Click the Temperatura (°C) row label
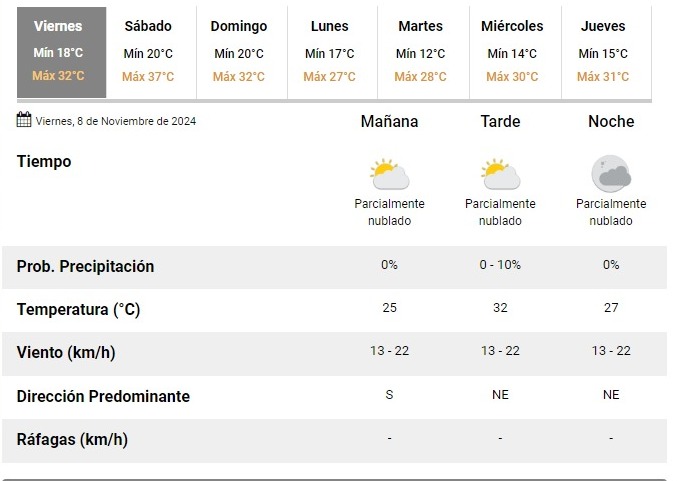Screen dimensions: 686x481 [78, 310]
